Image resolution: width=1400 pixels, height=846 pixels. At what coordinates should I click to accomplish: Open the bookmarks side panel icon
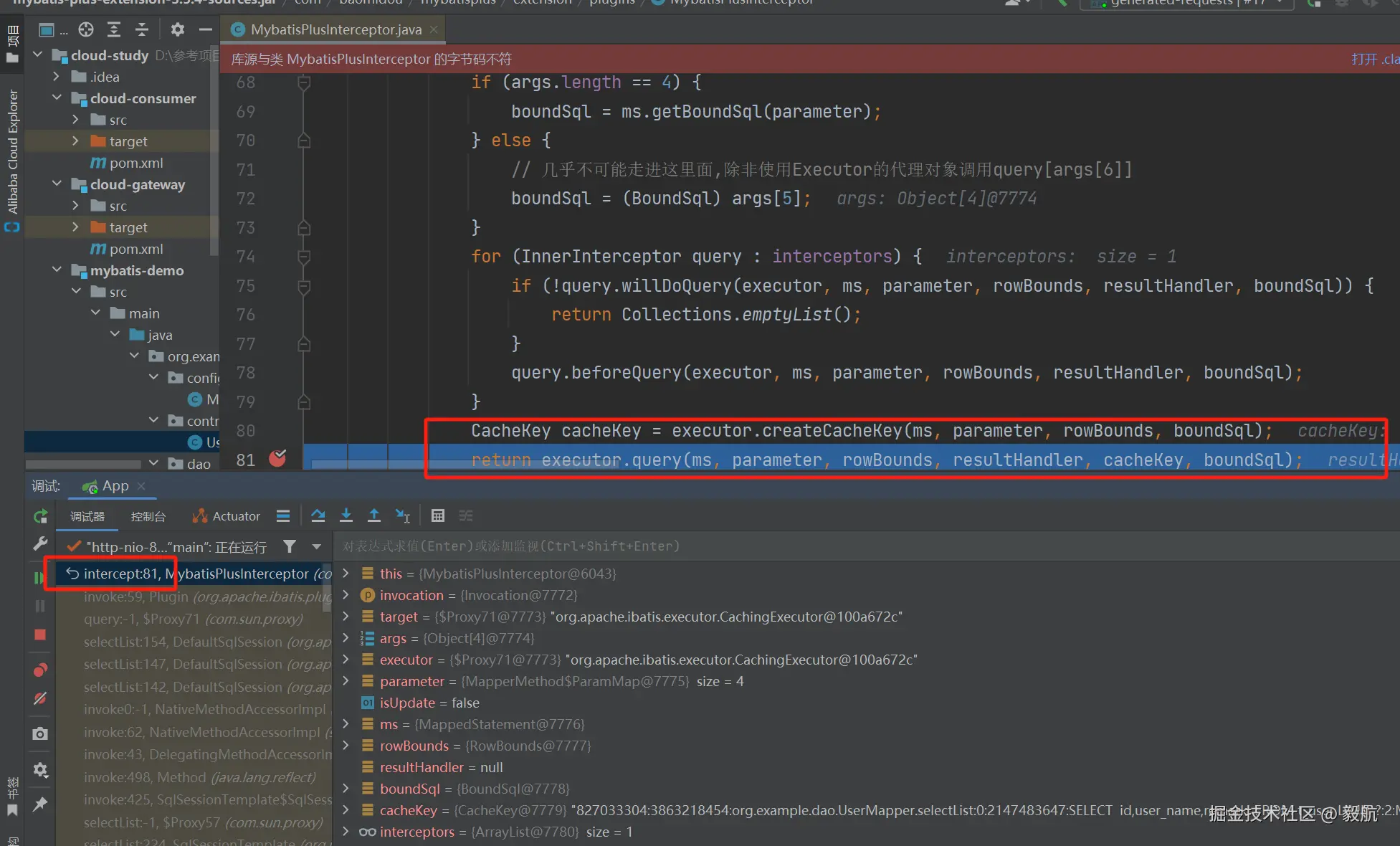[x=12, y=811]
